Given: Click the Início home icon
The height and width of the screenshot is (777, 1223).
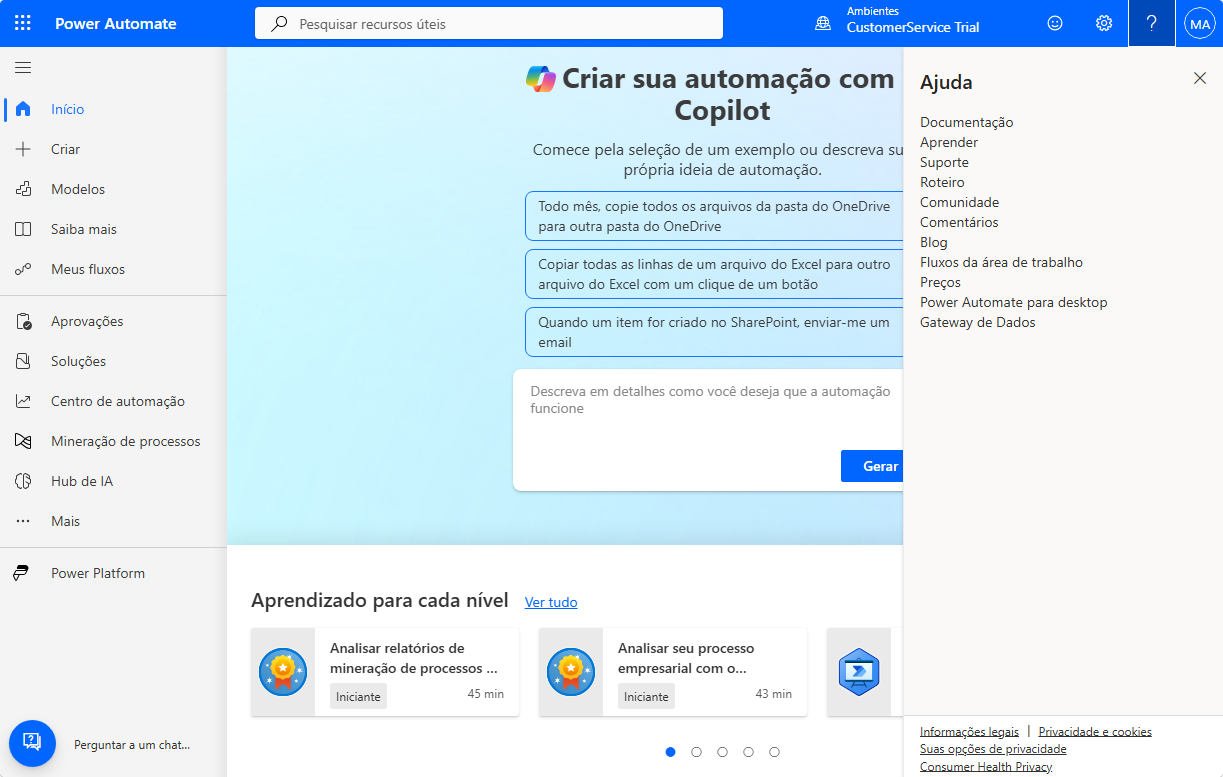Looking at the screenshot, I should [x=23, y=109].
